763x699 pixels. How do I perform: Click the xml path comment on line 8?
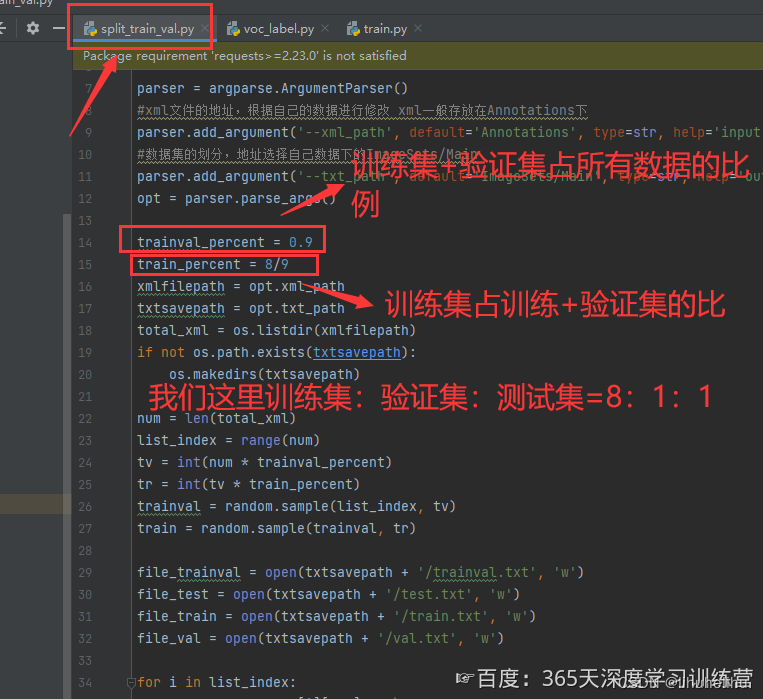click(362, 110)
